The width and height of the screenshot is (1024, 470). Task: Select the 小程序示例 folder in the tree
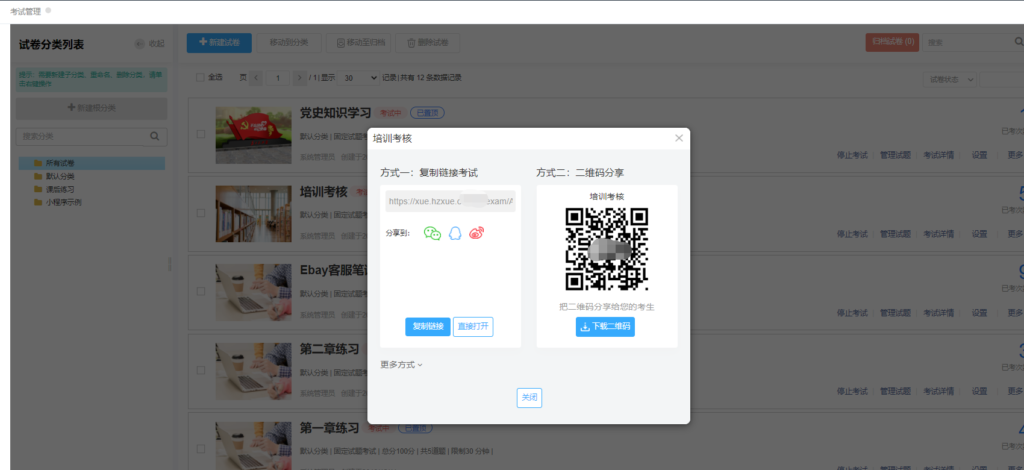(63, 202)
